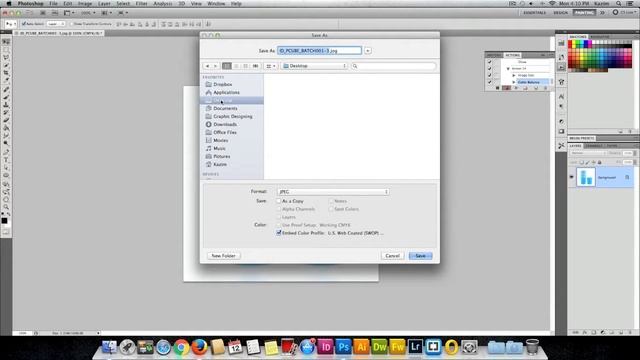Open the arrange items dropdown in dialog
The height and width of the screenshot is (360, 640).
(271, 66)
